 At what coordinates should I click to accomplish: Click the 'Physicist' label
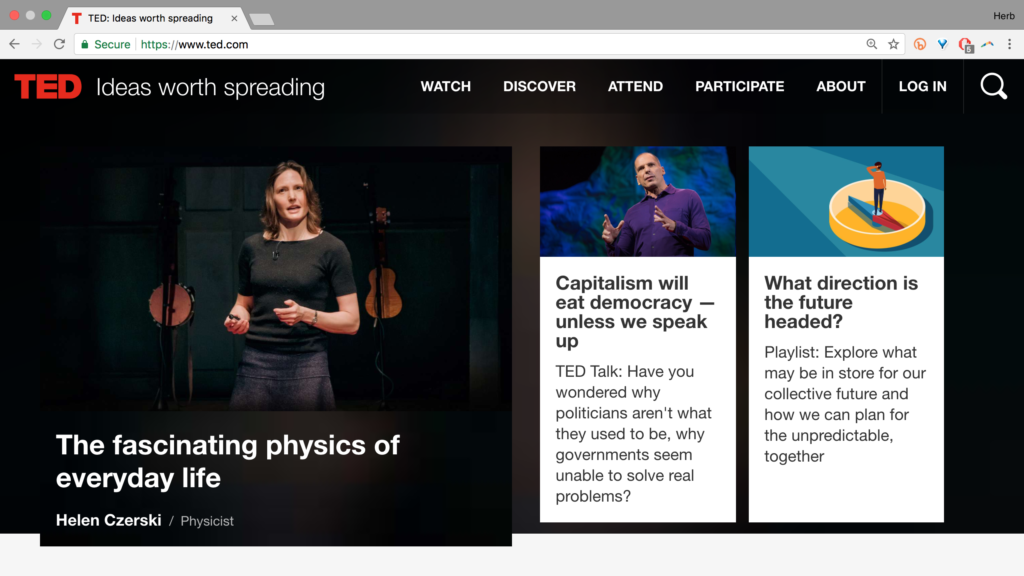(207, 521)
